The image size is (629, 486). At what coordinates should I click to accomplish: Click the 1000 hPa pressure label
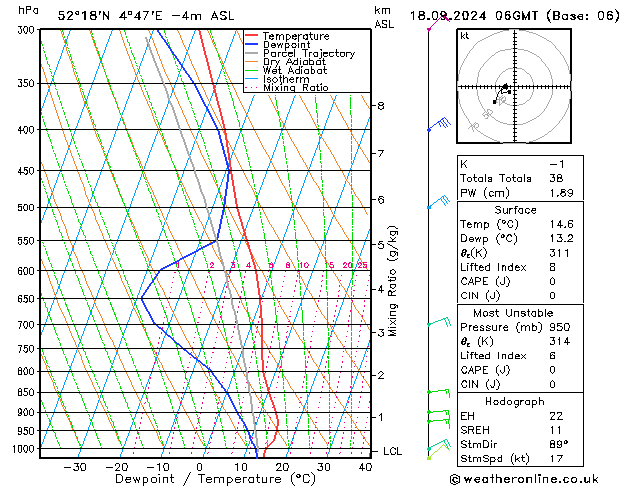[x=26, y=449]
